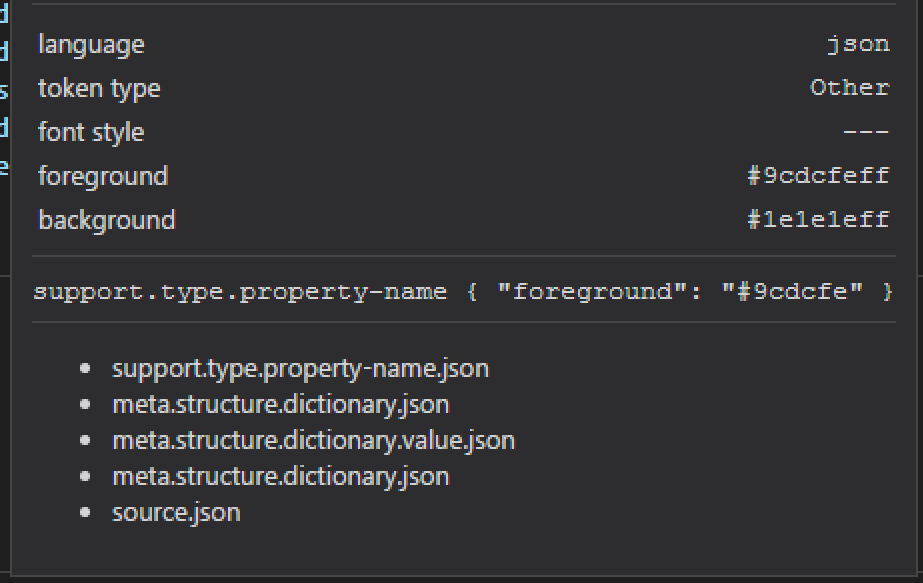Click the 'Other' token type value

click(x=850, y=88)
